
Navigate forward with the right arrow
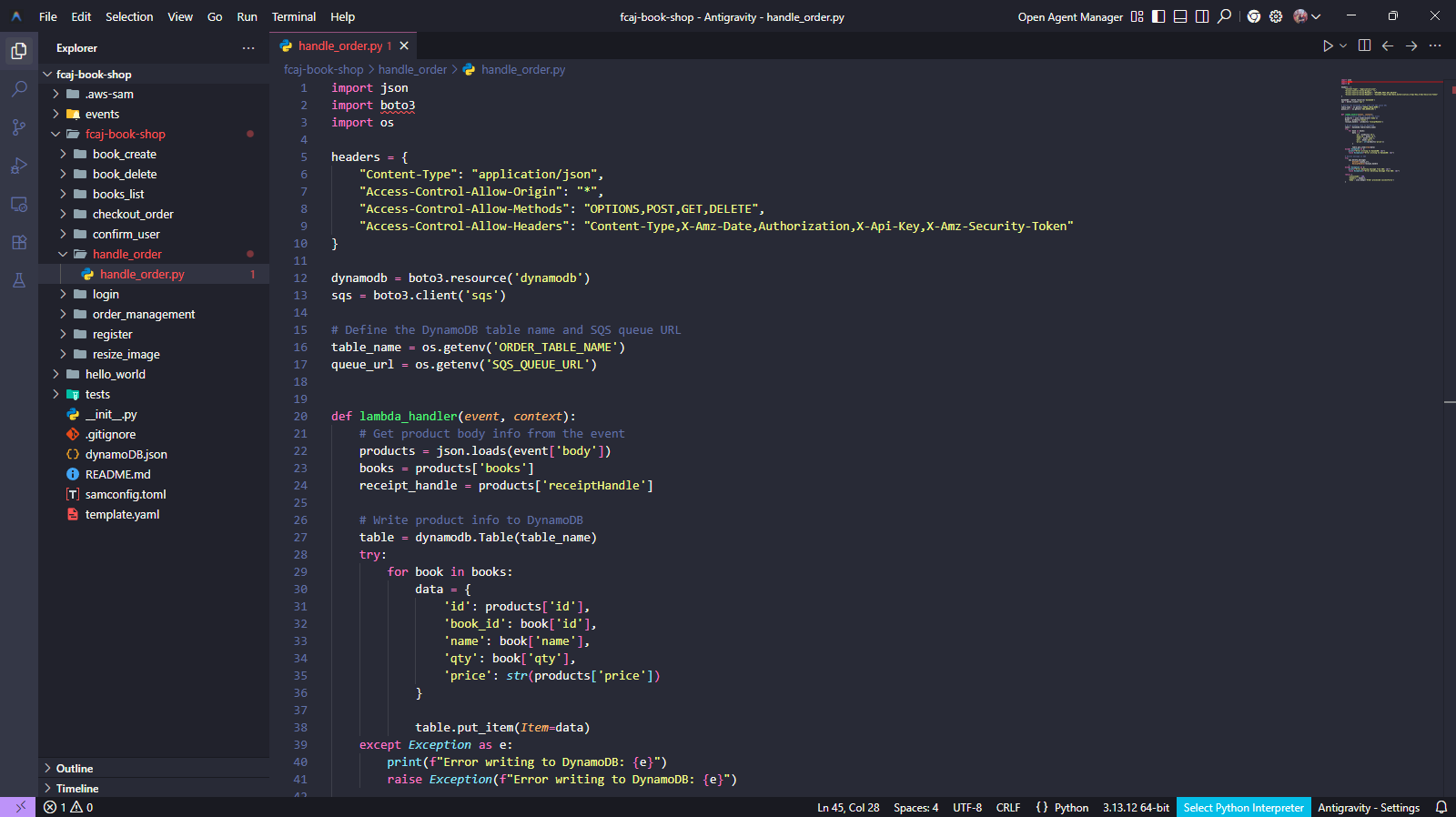pos(1411,45)
